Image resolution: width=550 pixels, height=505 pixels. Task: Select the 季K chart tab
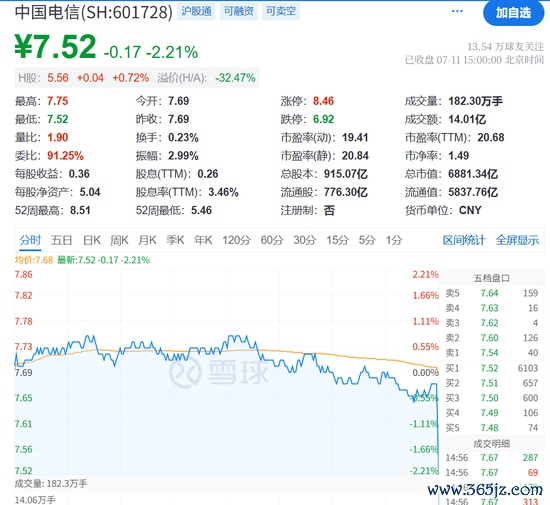coord(175,240)
